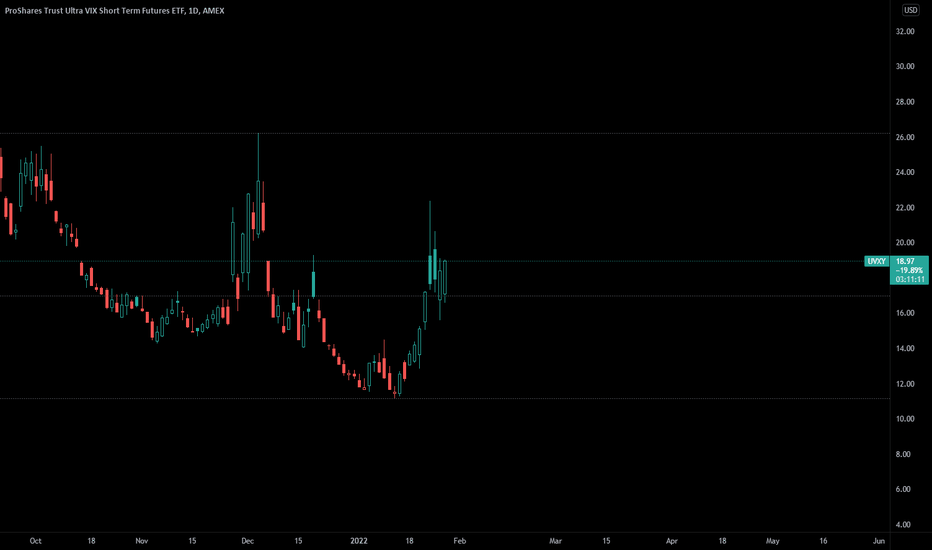
Task: Click the 26.00 price axis label
Action: (x=905, y=137)
